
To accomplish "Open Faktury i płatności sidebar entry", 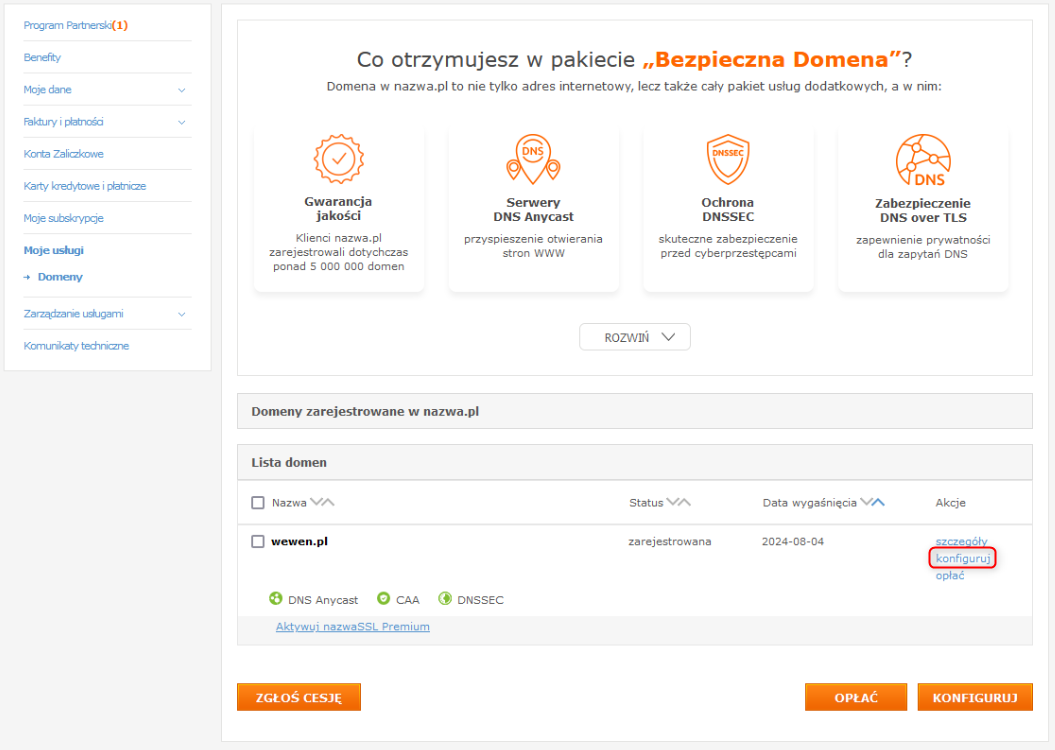I will (63, 122).
